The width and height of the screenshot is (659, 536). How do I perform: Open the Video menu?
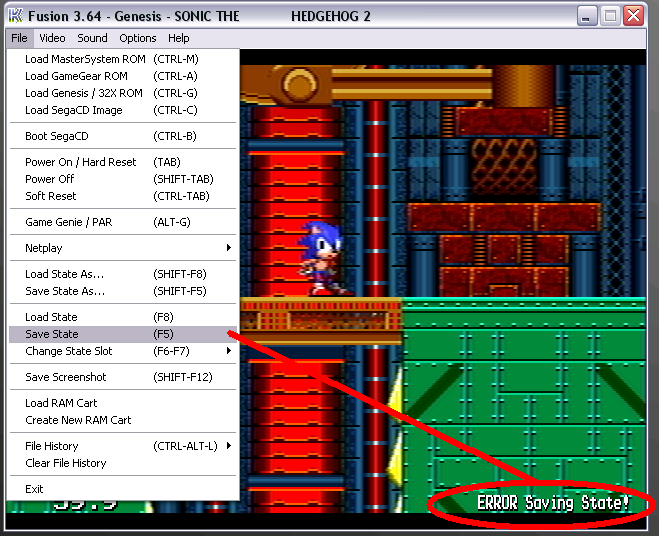click(52, 38)
